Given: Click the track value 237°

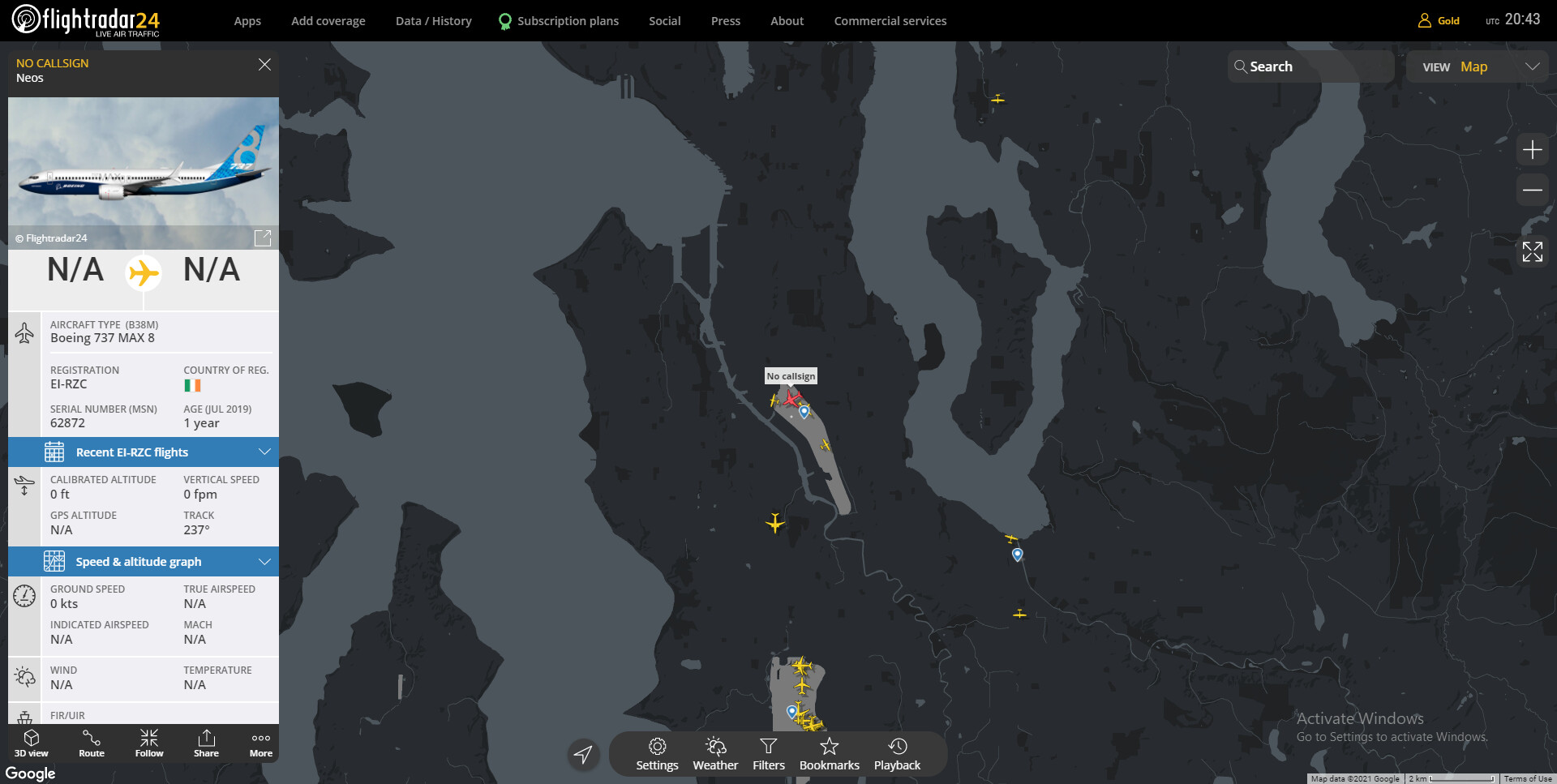Looking at the screenshot, I should pos(196,530).
